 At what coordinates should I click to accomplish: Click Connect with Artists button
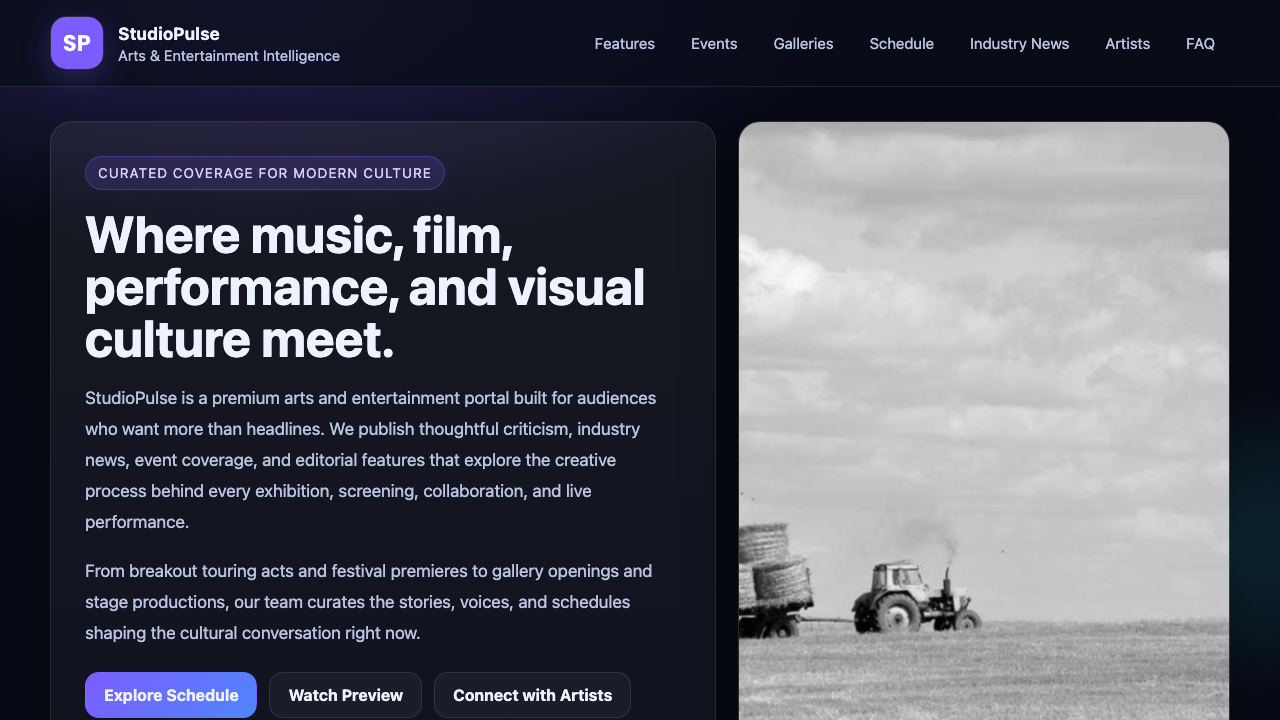[532, 695]
